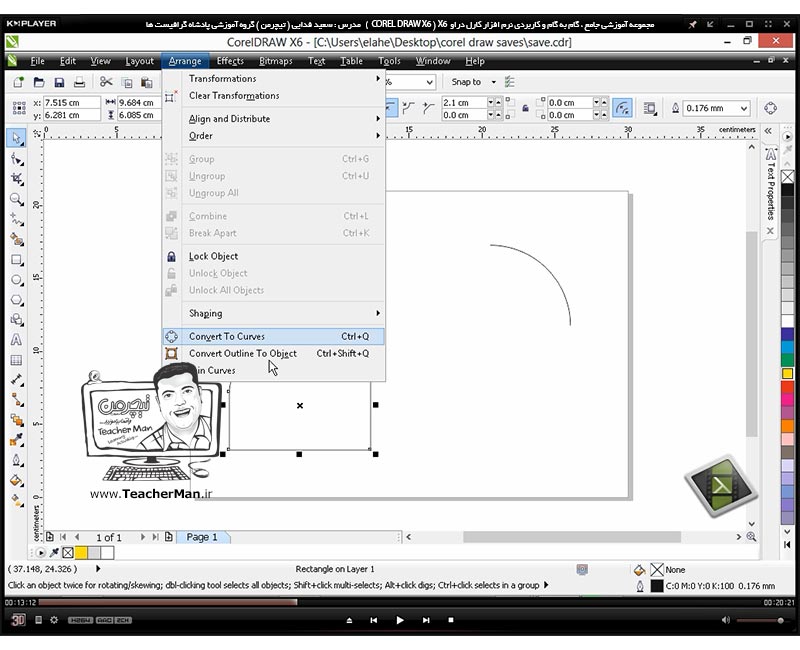
Task: Choose Convert Outline To Object entry
Action: [273, 353]
